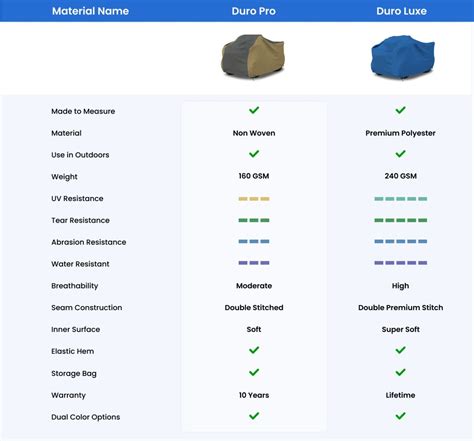The height and width of the screenshot is (441, 474).
Task: Click the 'Use in Outdoors' row label
Action: click(x=80, y=155)
